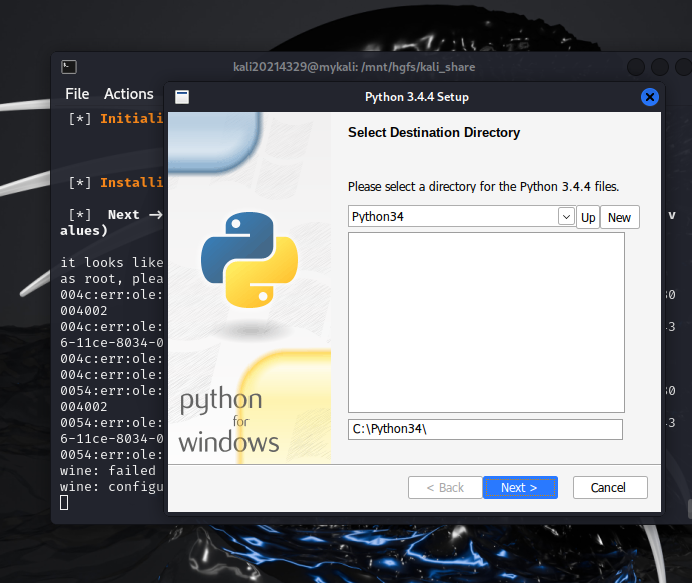Click the disabled Back button

click(445, 487)
